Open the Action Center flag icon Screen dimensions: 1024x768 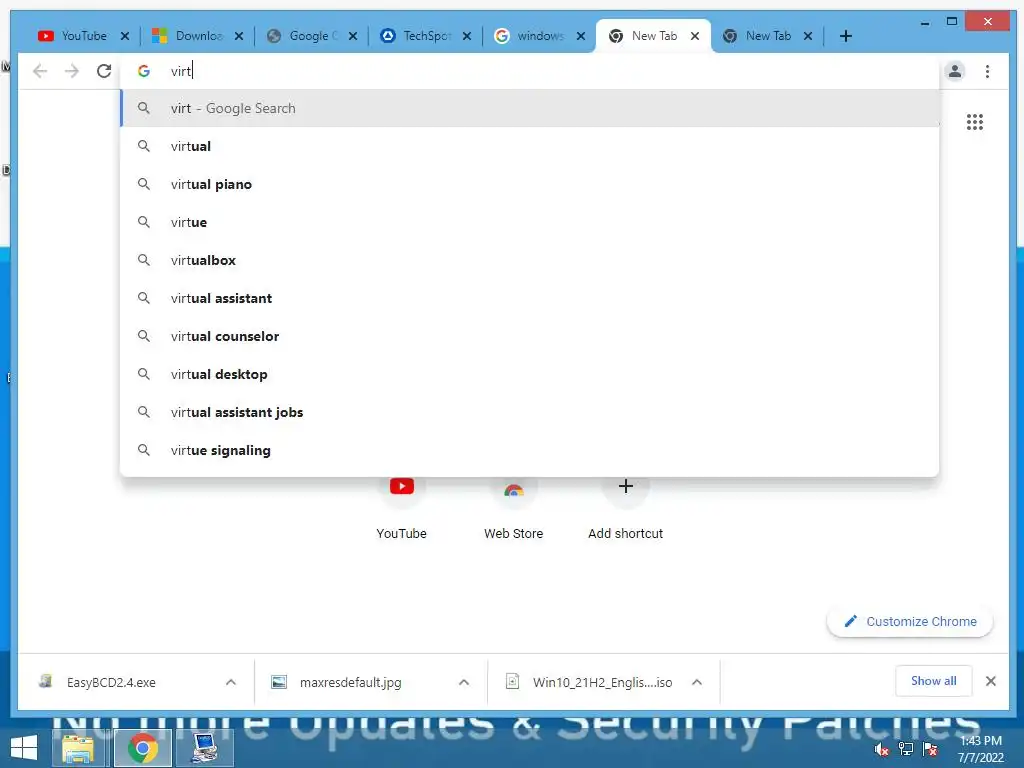[x=931, y=749]
